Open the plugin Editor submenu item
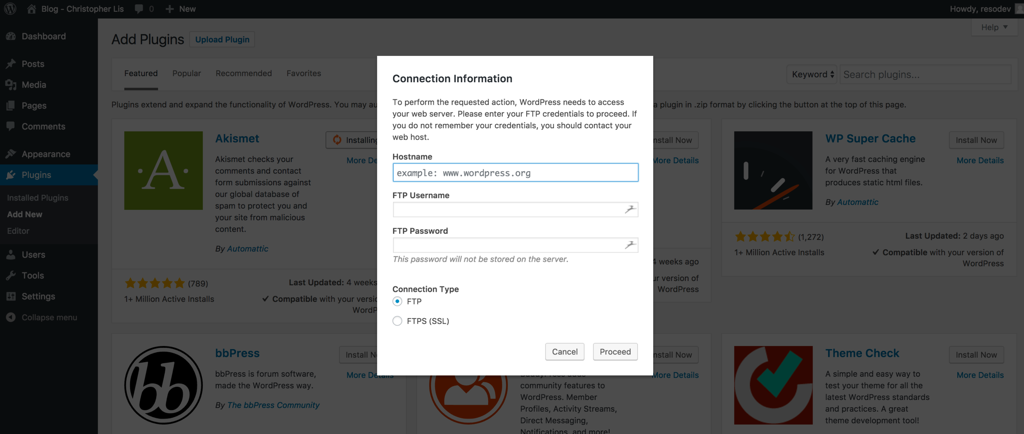The width and height of the screenshot is (1024, 434). (18, 231)
